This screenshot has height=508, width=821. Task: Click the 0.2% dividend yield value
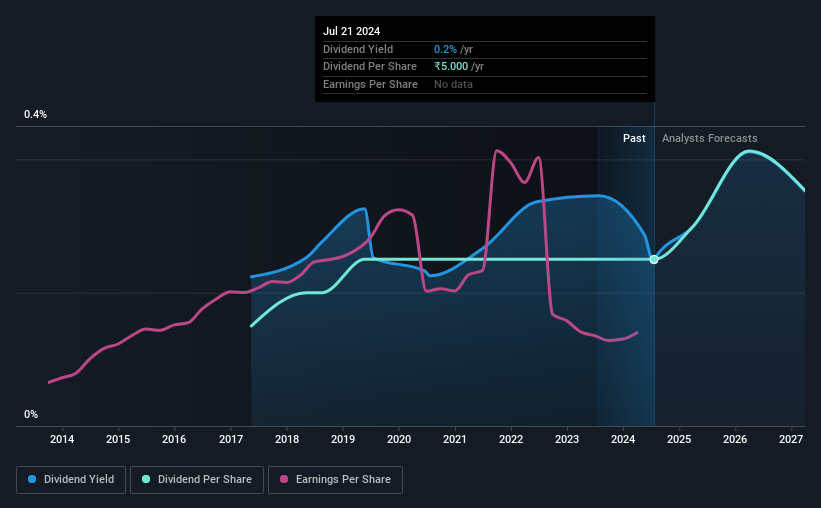[x=446, y=49]
